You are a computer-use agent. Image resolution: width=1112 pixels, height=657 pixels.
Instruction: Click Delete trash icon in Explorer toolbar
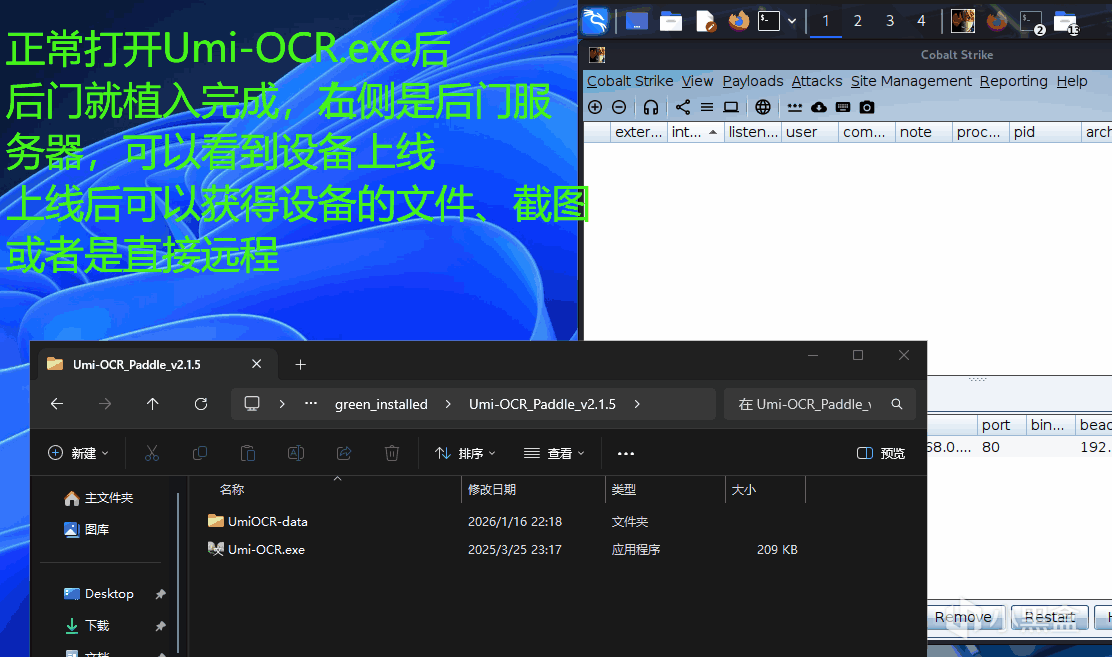coord(391,453)
